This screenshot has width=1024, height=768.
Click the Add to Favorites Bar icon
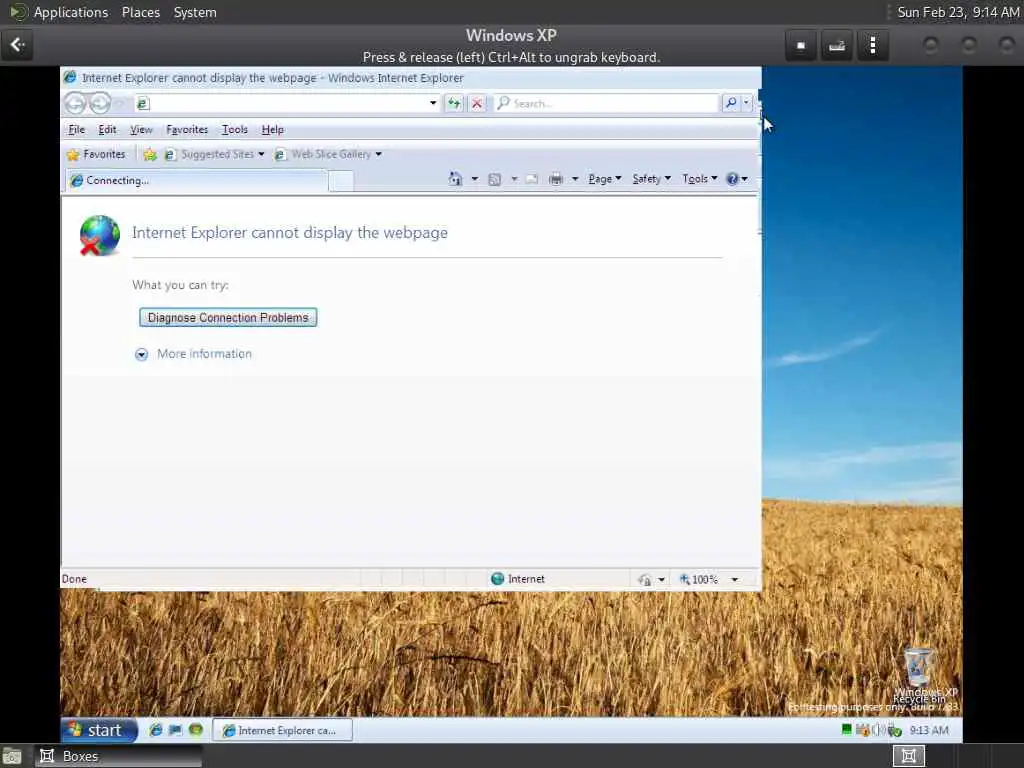tap(150, 155)
